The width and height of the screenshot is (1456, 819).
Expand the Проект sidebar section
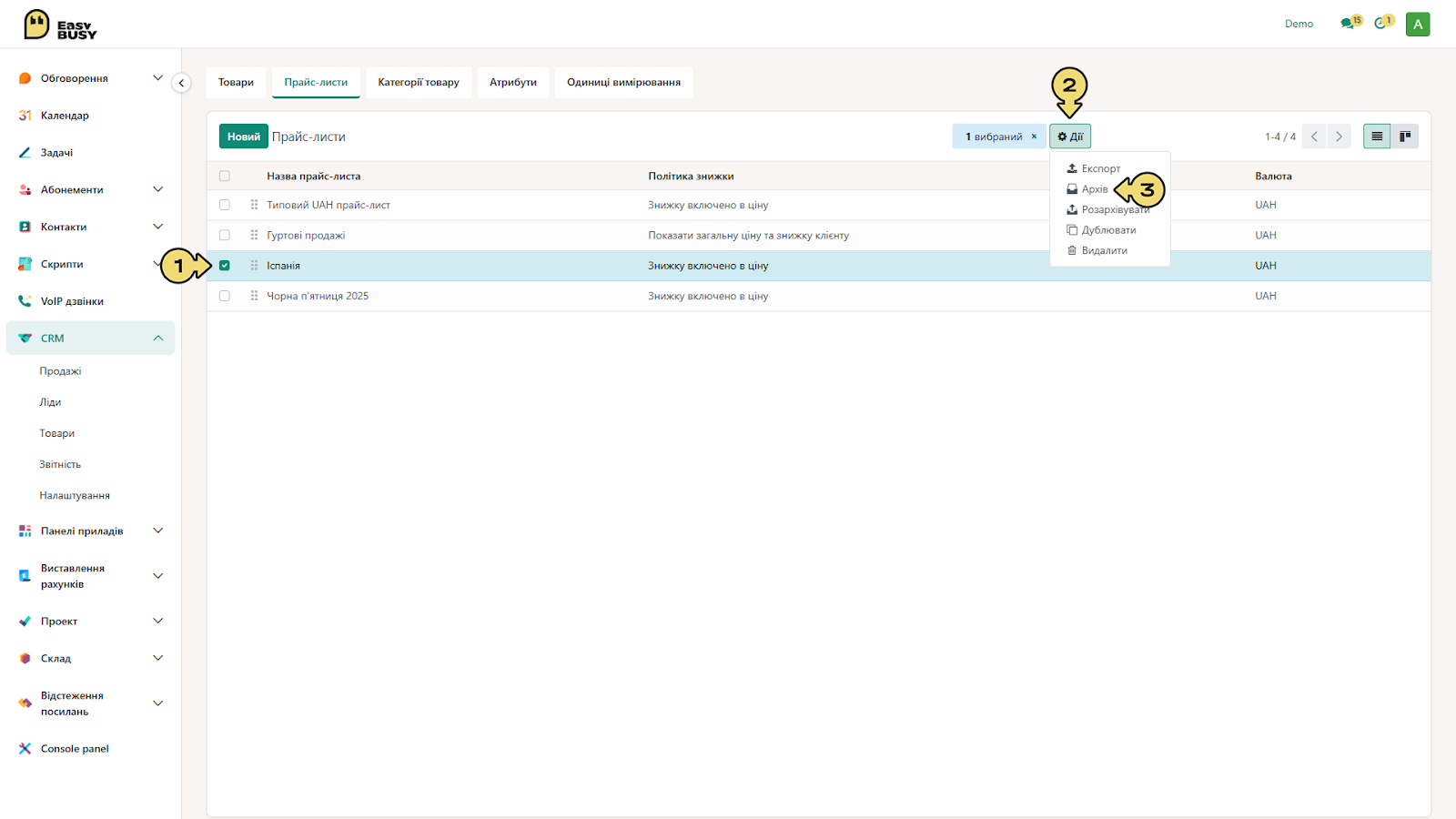157,621
